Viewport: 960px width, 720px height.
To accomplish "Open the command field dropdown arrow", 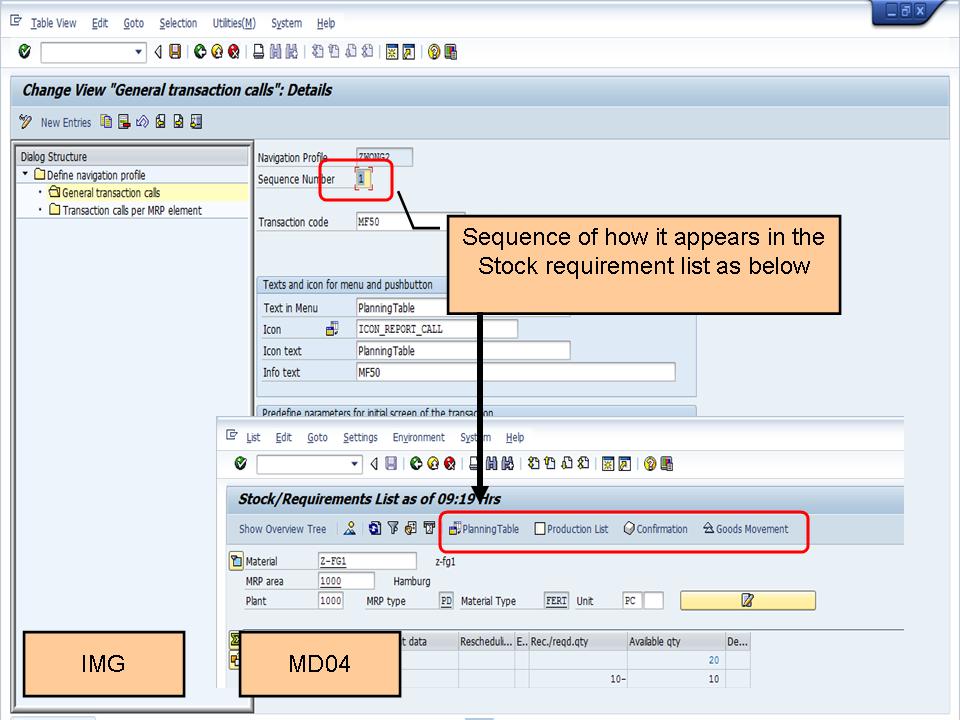I will click(139, 52).
